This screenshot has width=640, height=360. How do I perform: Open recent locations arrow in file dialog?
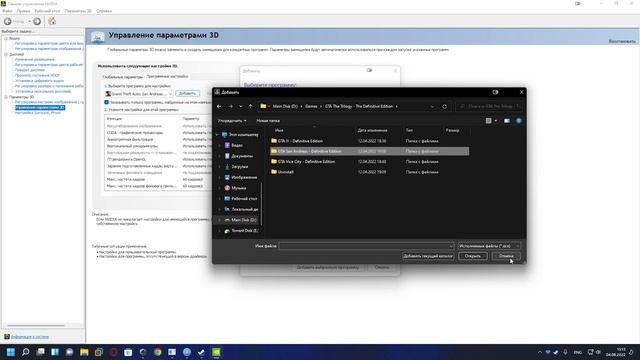coord(240,107)
